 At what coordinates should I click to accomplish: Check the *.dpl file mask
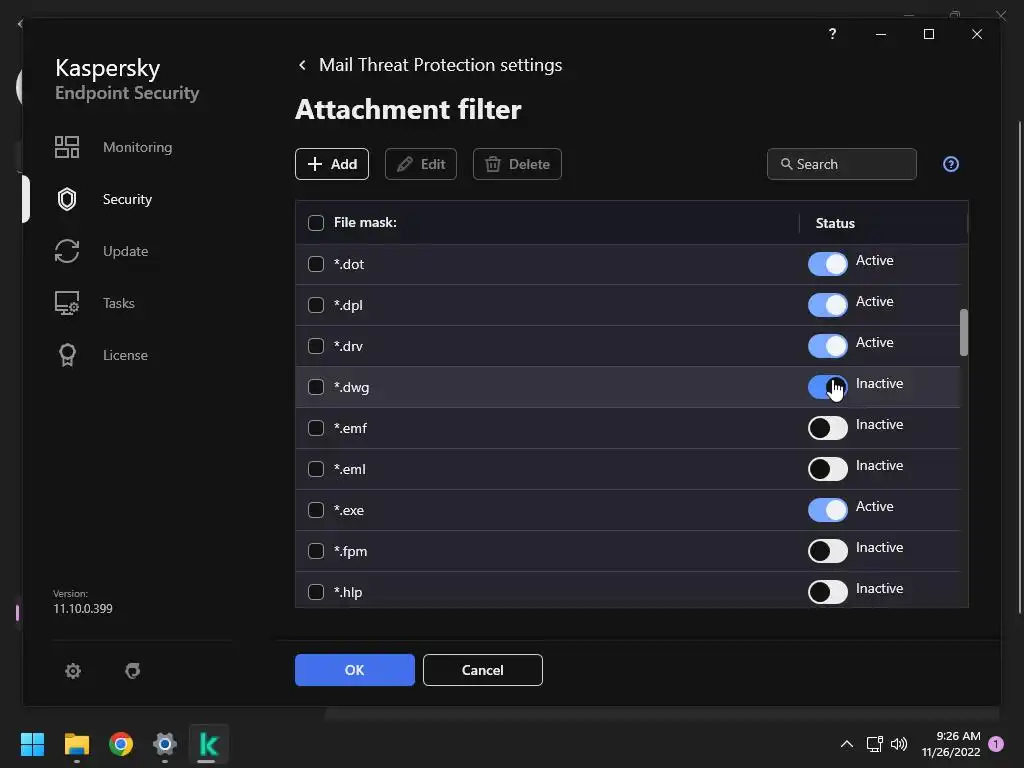(x=315, y=305)
